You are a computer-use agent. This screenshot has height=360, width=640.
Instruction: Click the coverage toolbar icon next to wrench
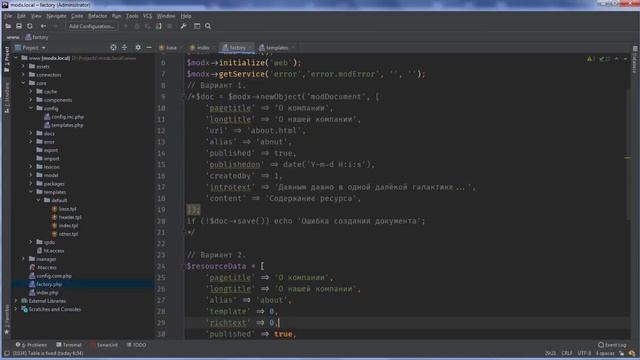click(158, 26)
